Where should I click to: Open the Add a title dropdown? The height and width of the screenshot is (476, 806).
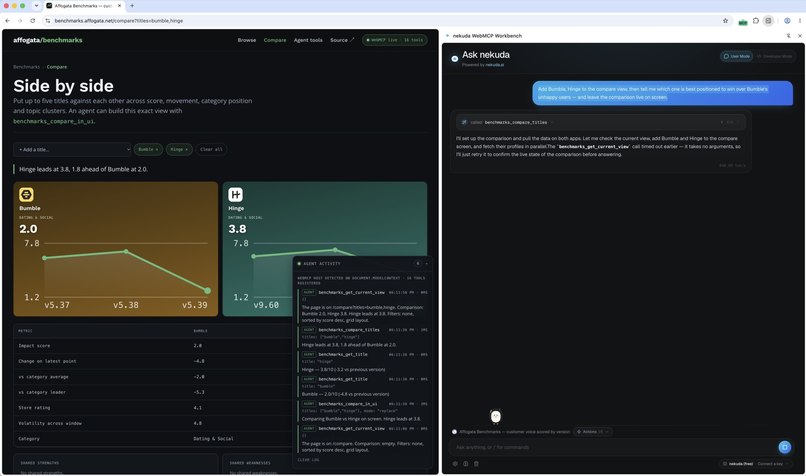click(x=72, y=150)
